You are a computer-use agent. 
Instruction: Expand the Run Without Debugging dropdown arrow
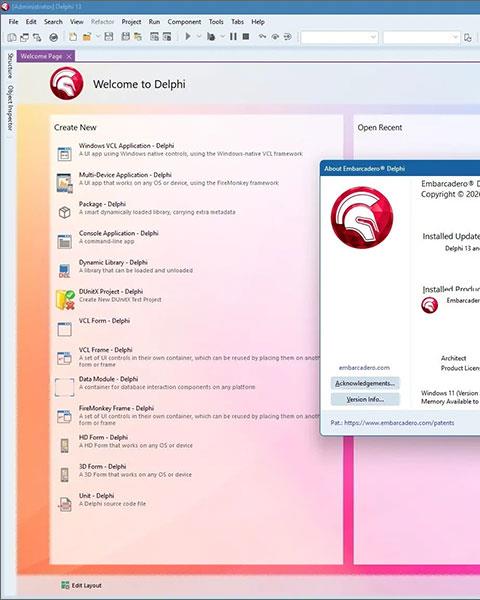coord(222,37)
